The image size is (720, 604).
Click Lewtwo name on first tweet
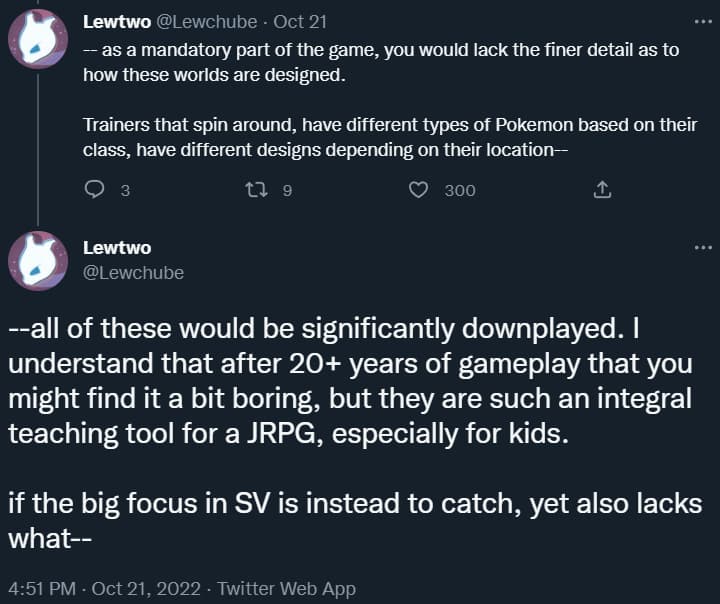click(x=117, y=22)
